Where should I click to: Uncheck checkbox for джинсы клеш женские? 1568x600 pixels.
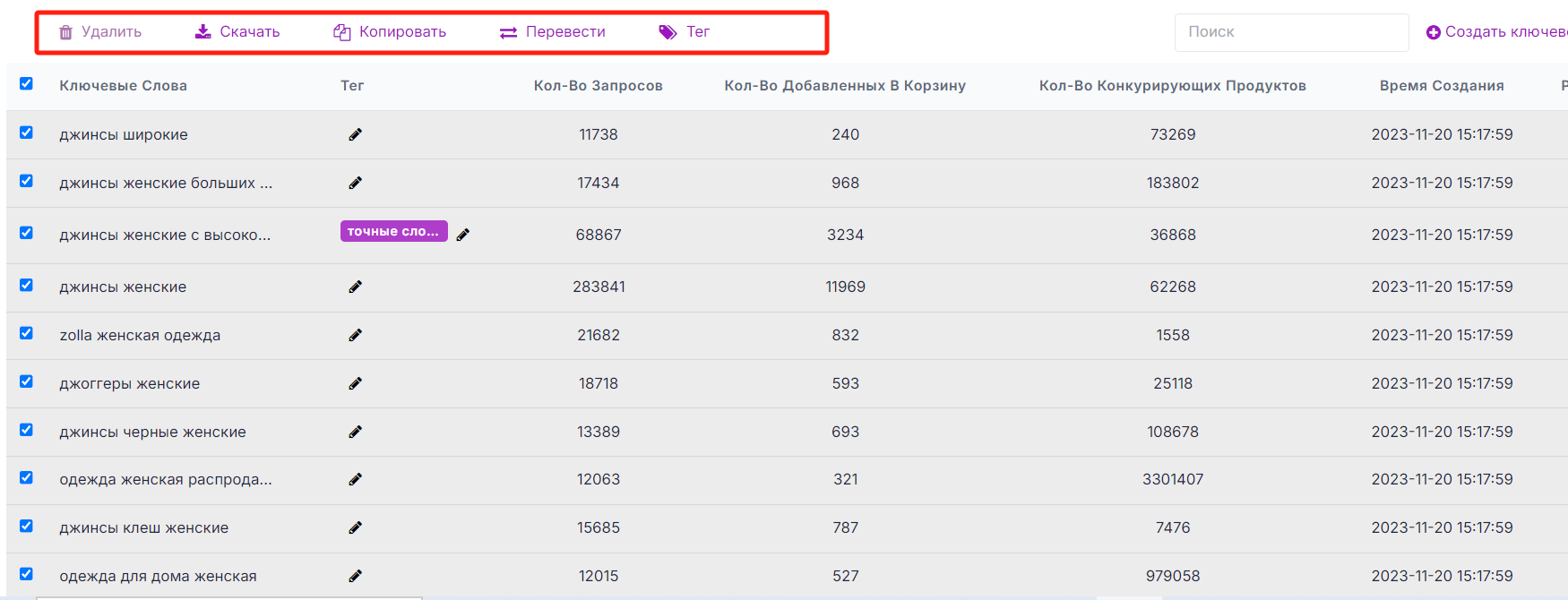(26, 526)
